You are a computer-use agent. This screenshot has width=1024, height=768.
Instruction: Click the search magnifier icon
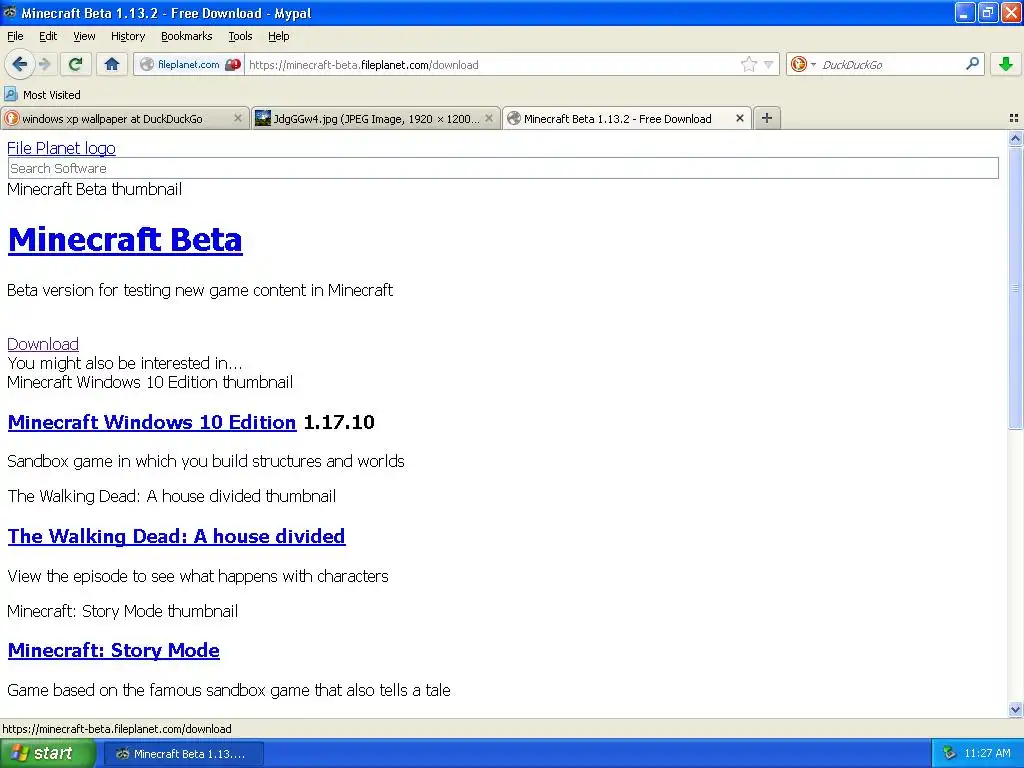click(x=972, y=64)
